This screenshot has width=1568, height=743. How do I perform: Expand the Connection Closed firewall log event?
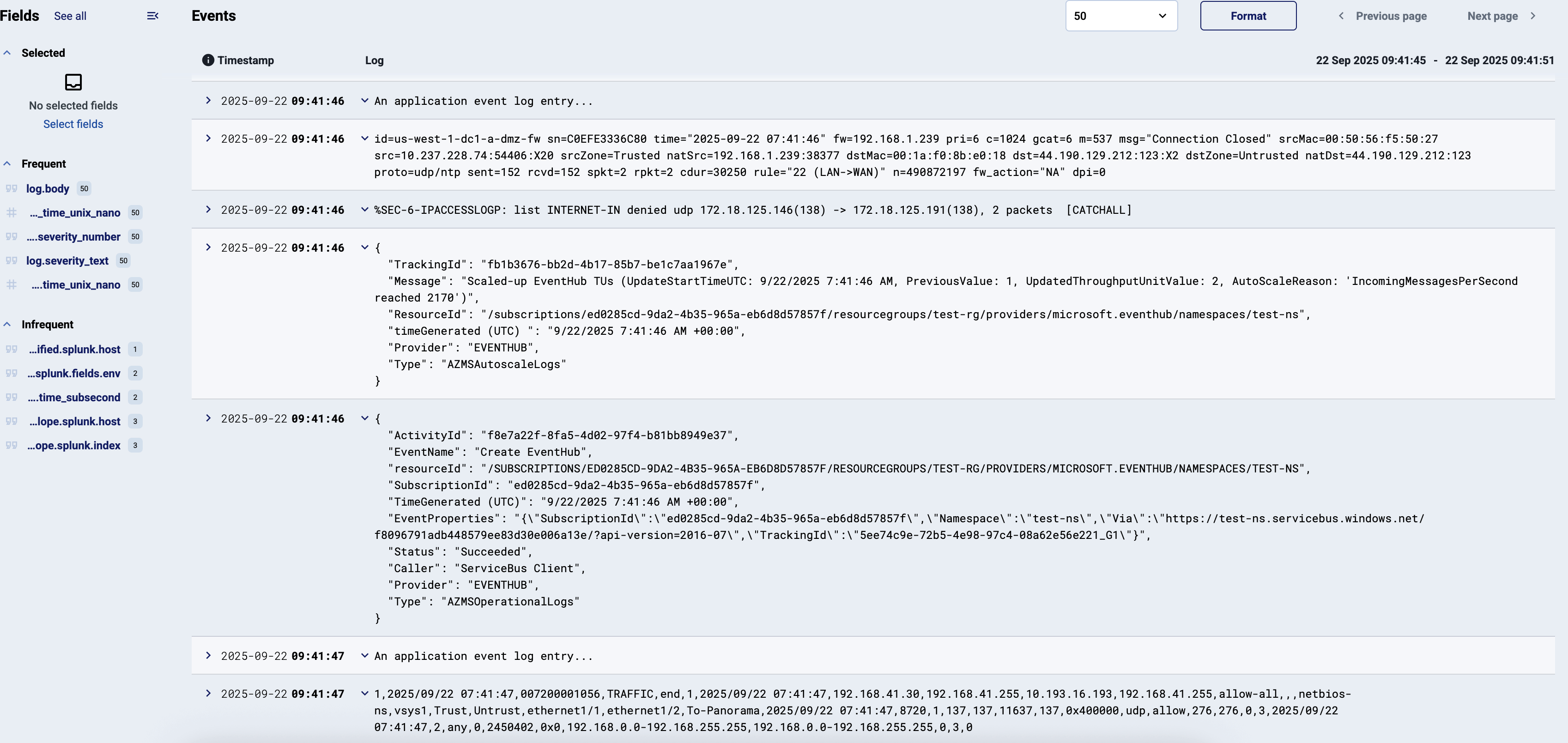[208, 138]
